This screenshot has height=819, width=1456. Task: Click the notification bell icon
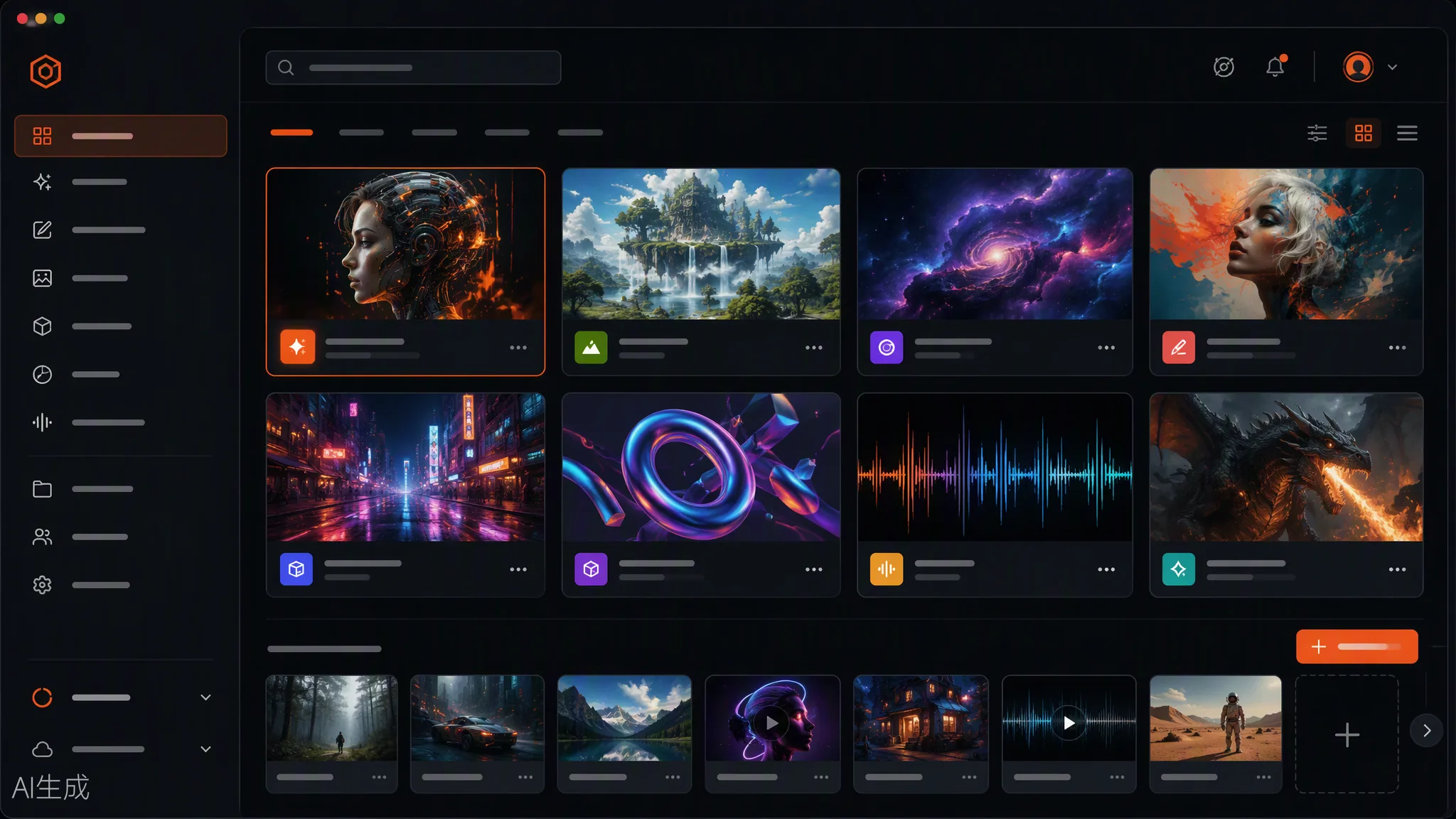point(1275,67)
